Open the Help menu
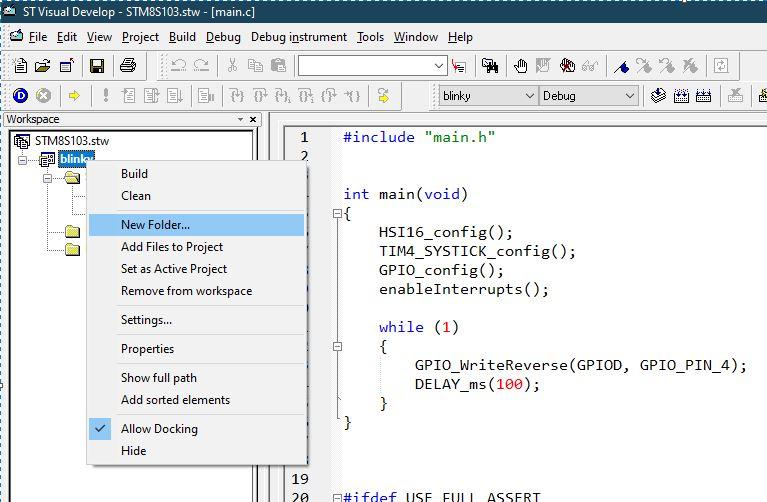The height and width of the screenshot is (502, 767). [x=460, y=37]
